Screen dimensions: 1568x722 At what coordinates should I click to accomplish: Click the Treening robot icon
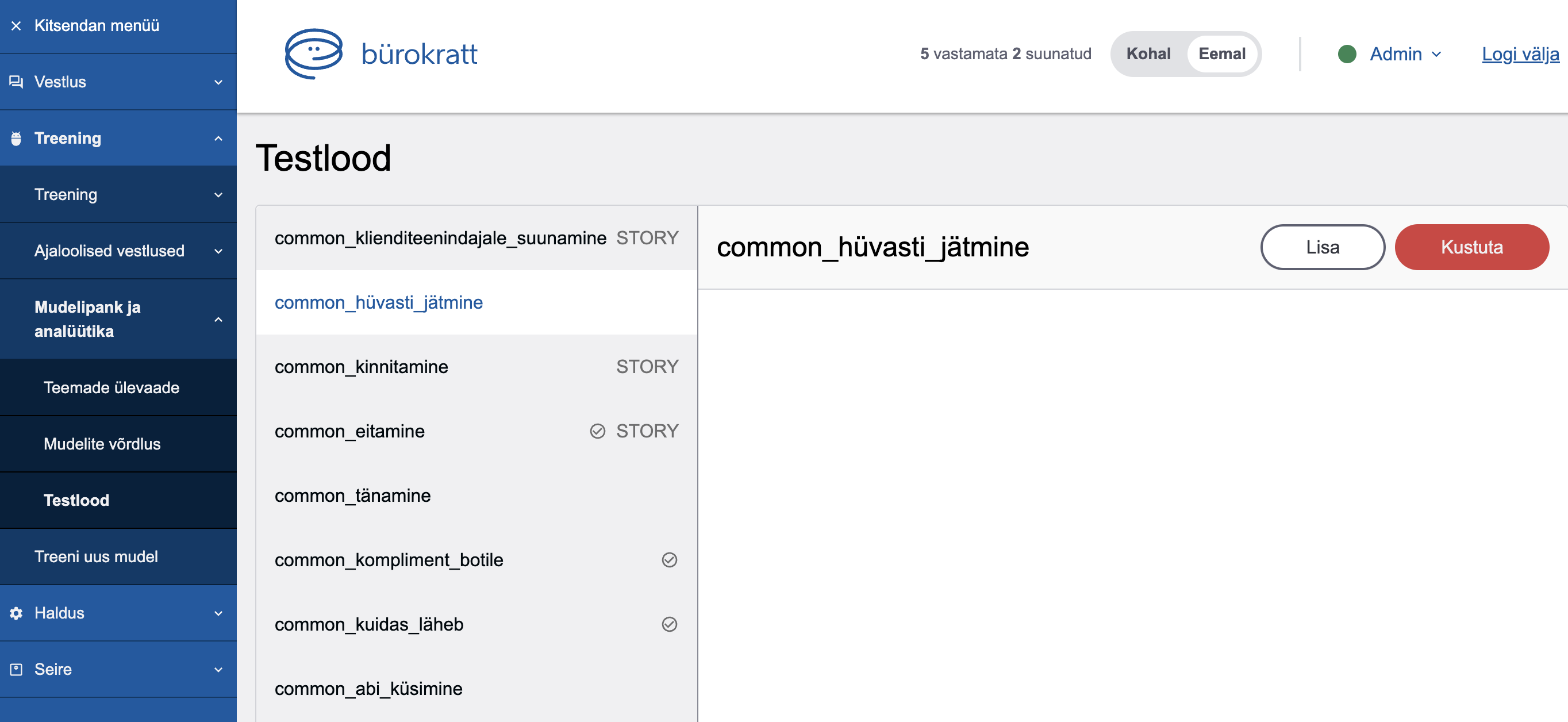point(17,138)
